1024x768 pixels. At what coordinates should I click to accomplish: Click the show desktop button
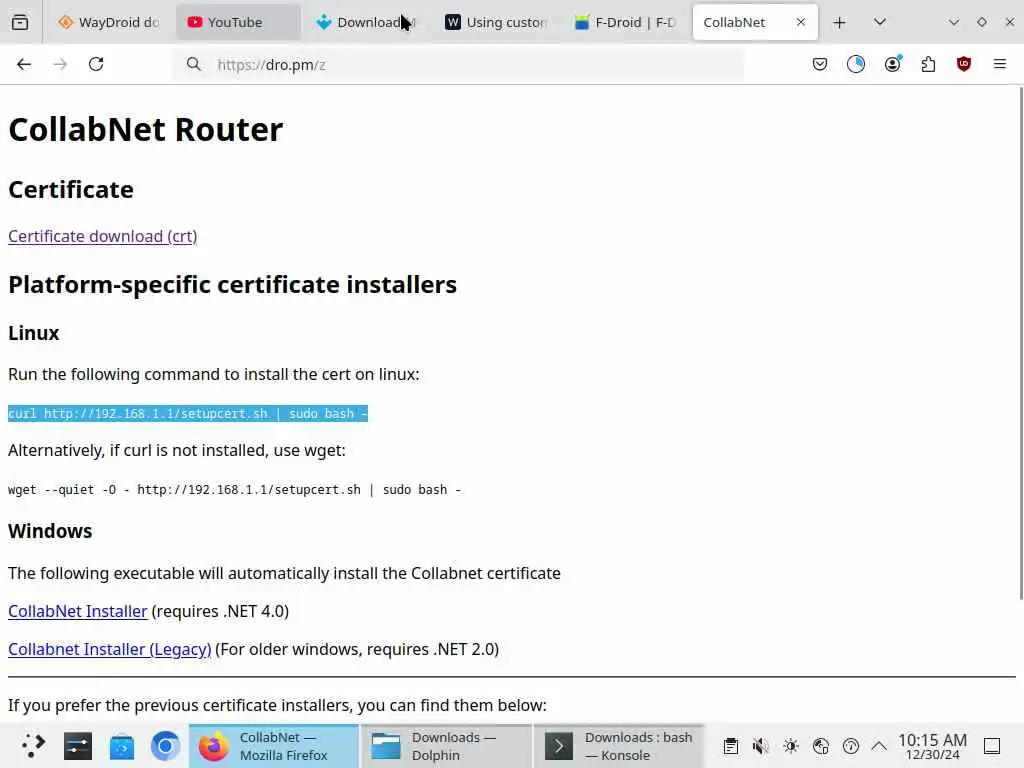[992, 746]
